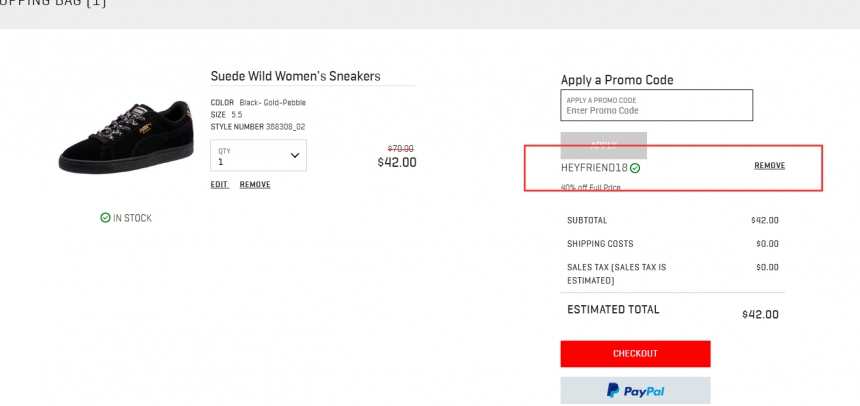Click the Enter Promo Code field

[657, 105]
